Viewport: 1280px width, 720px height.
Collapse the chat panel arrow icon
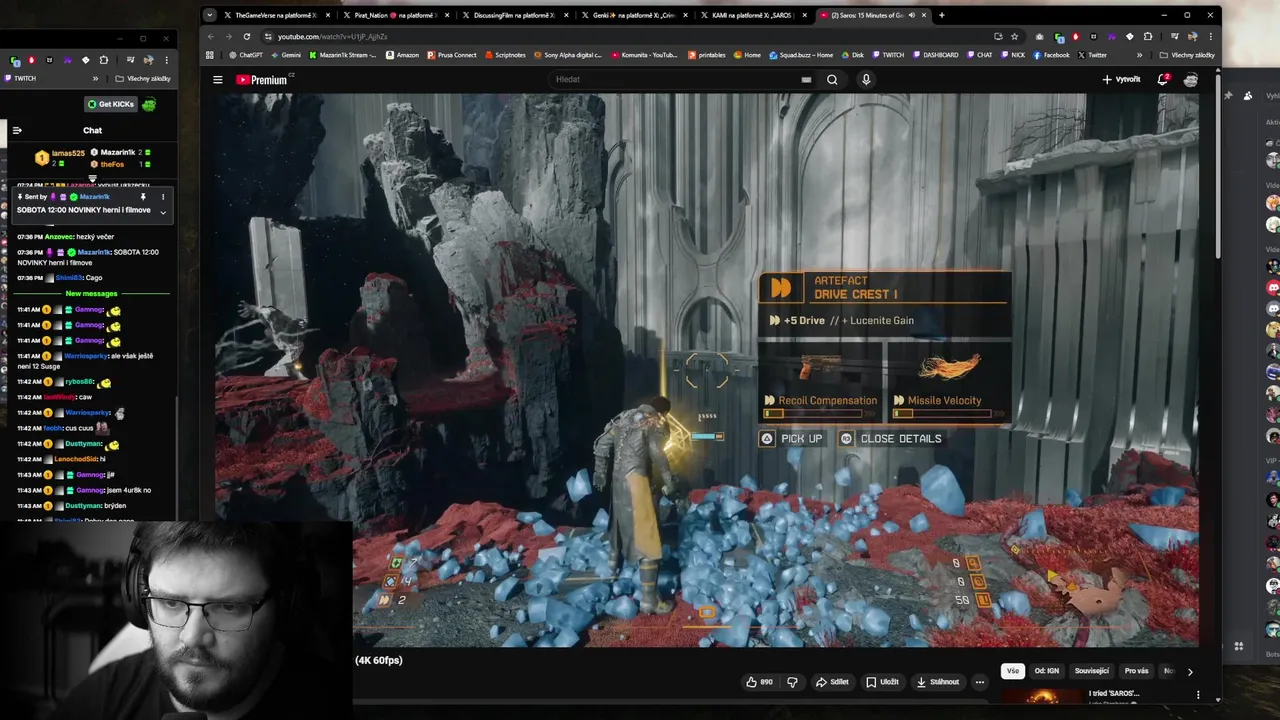pos(17,130)
